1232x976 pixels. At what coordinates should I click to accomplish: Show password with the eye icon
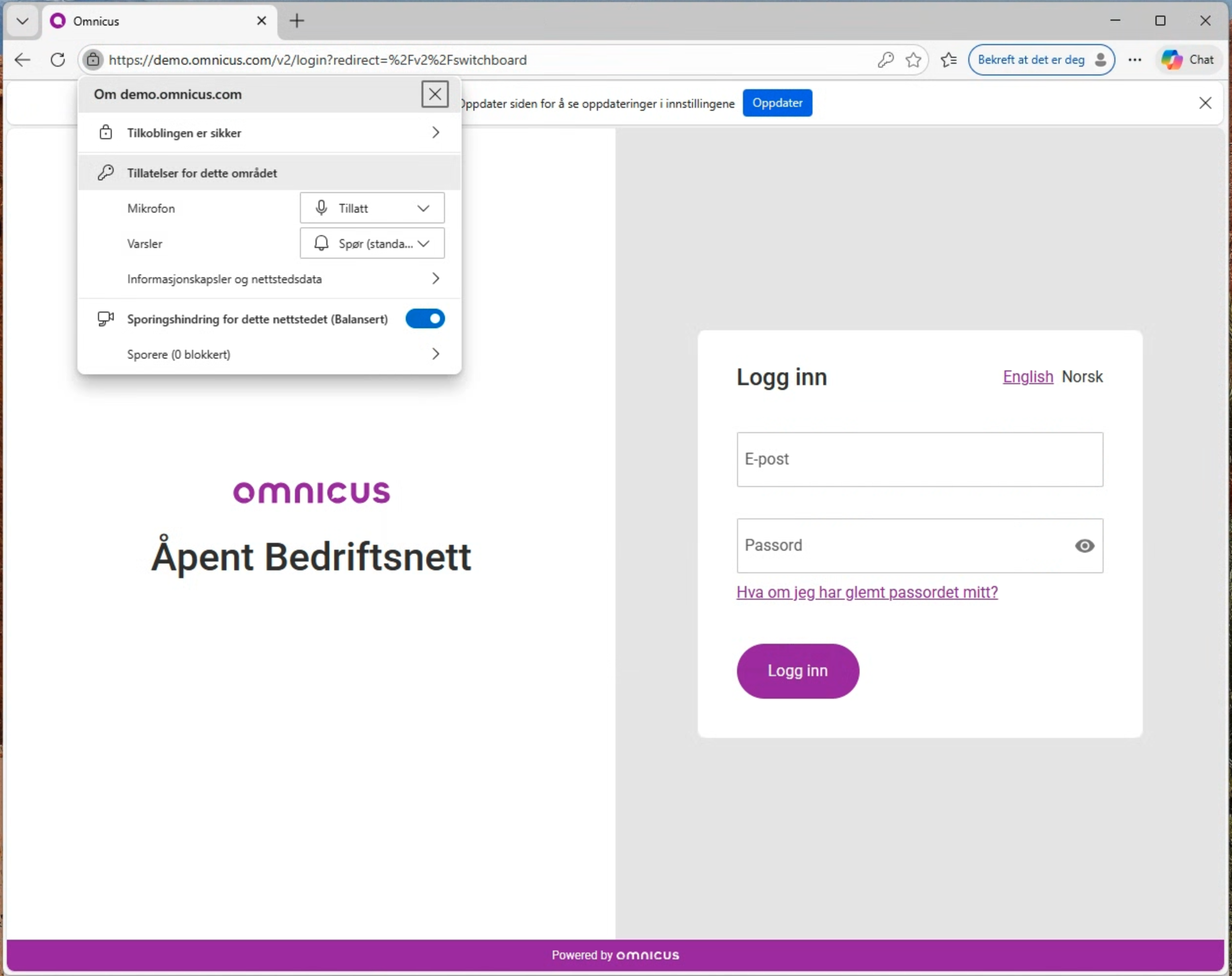tap(1084, 546)
